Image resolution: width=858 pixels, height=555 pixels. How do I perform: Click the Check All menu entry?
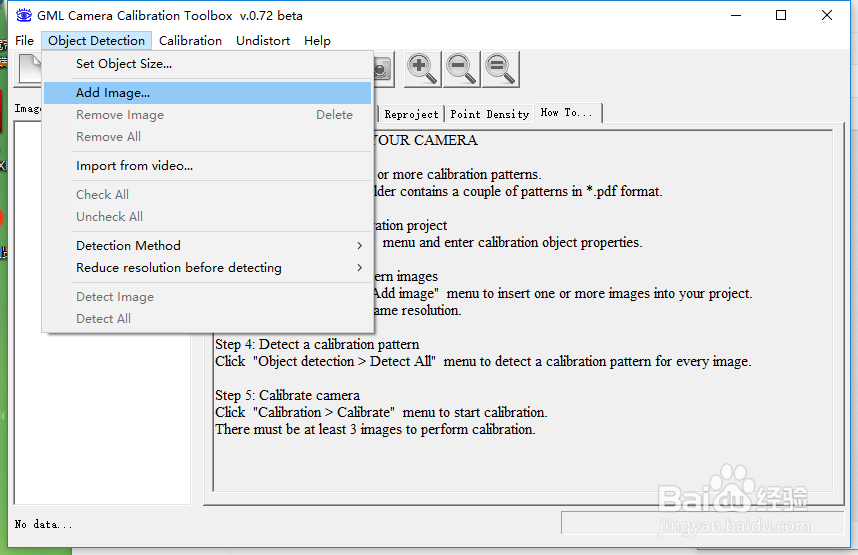coord(207,195)
